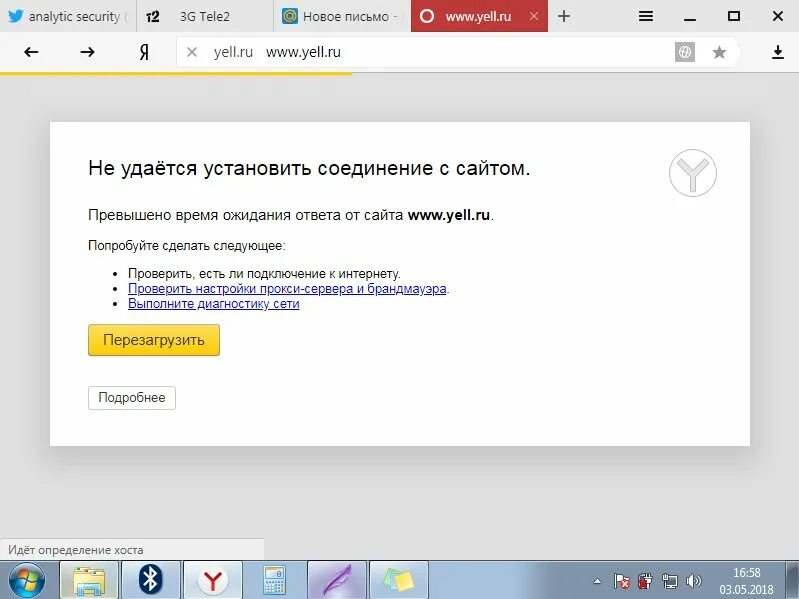Go back with the left arrow button
Screen dimensions: 799x599
(x=31, y=52)
